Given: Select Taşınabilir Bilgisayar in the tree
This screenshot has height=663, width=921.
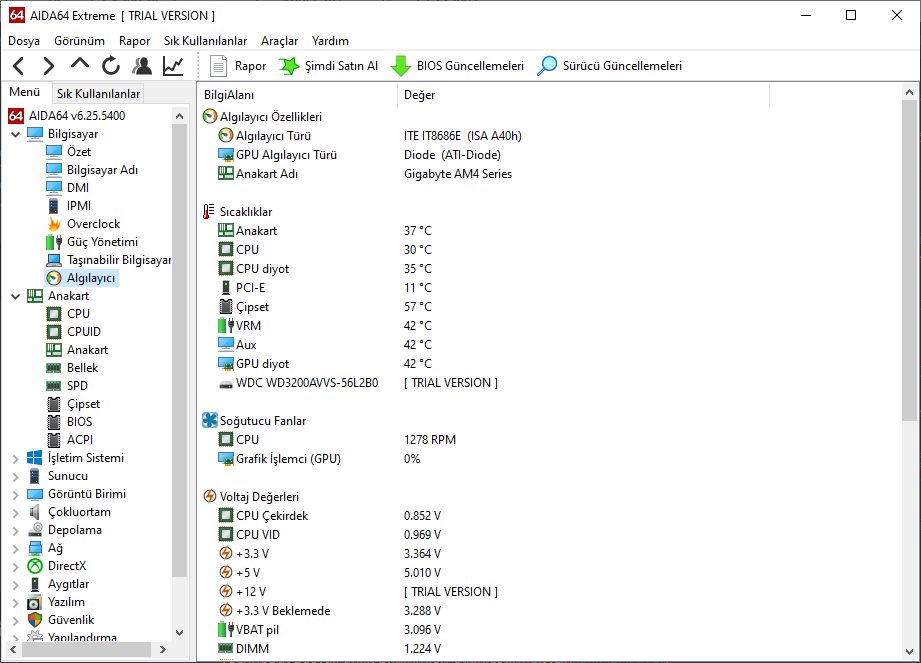Looking at the screenshot, I should click(119, 260).
